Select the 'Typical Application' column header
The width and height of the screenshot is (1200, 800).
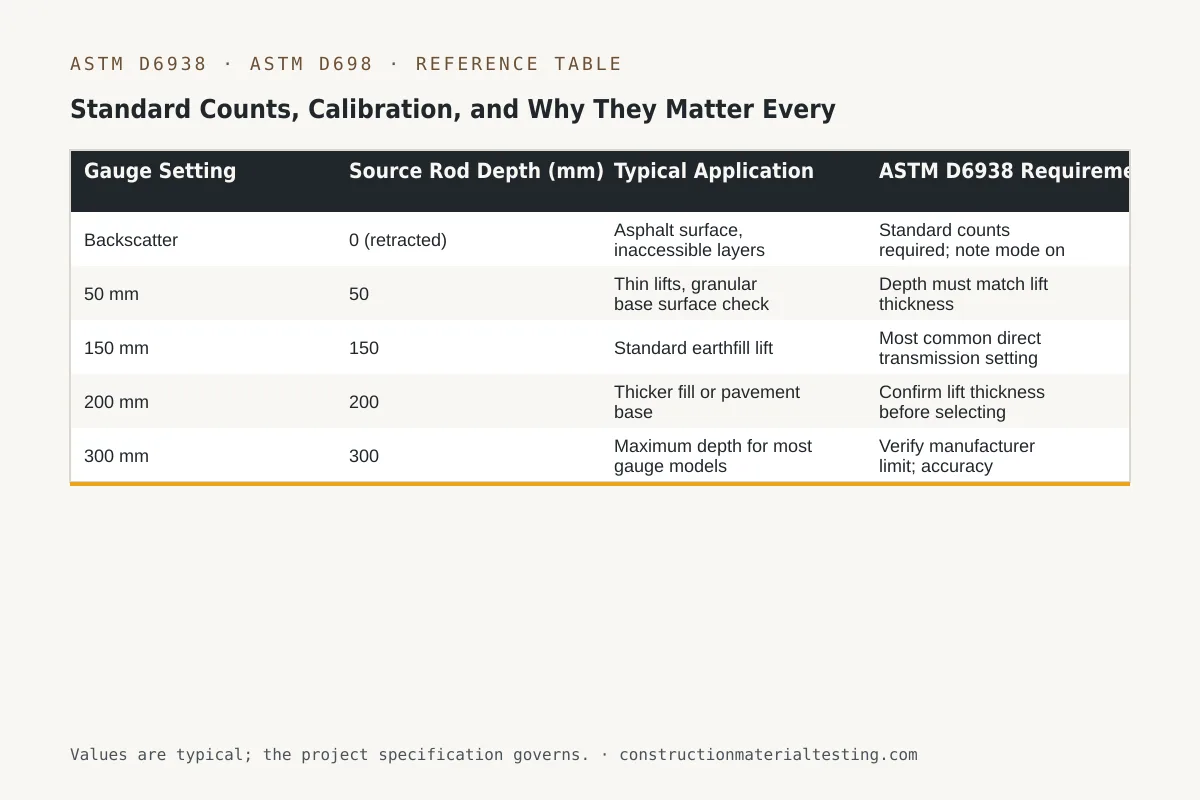[714, 171]
